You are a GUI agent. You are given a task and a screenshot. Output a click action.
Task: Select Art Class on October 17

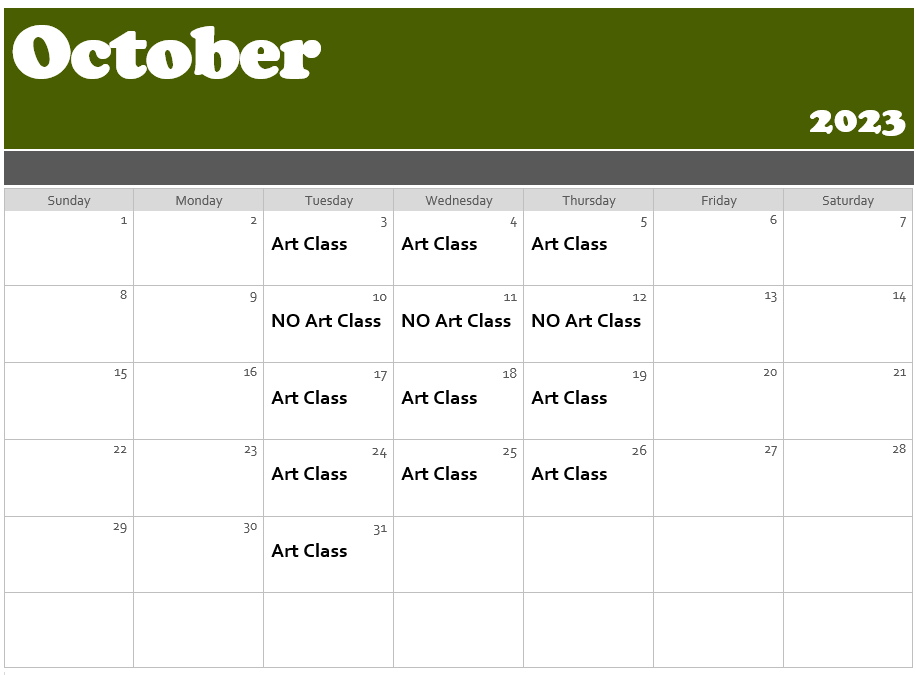pos(309,398)
